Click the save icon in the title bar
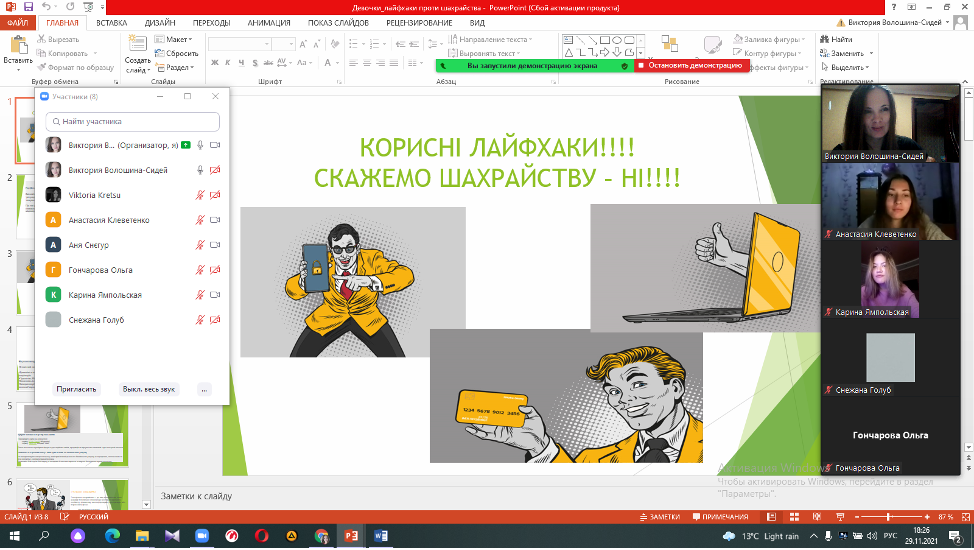 (x=27, y=7)
